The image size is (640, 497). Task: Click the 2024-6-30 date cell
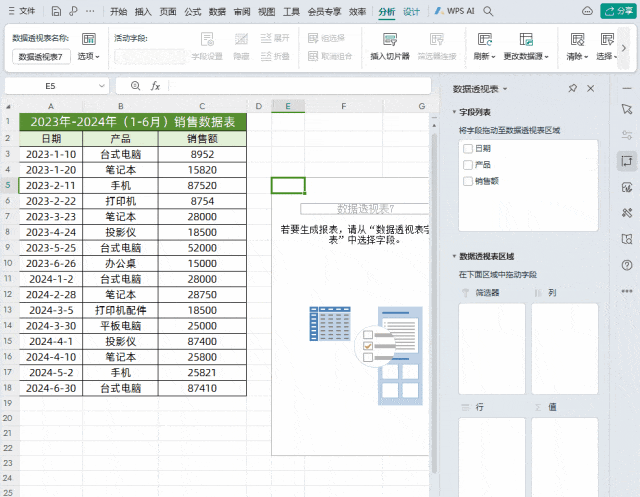coord(51,388)
